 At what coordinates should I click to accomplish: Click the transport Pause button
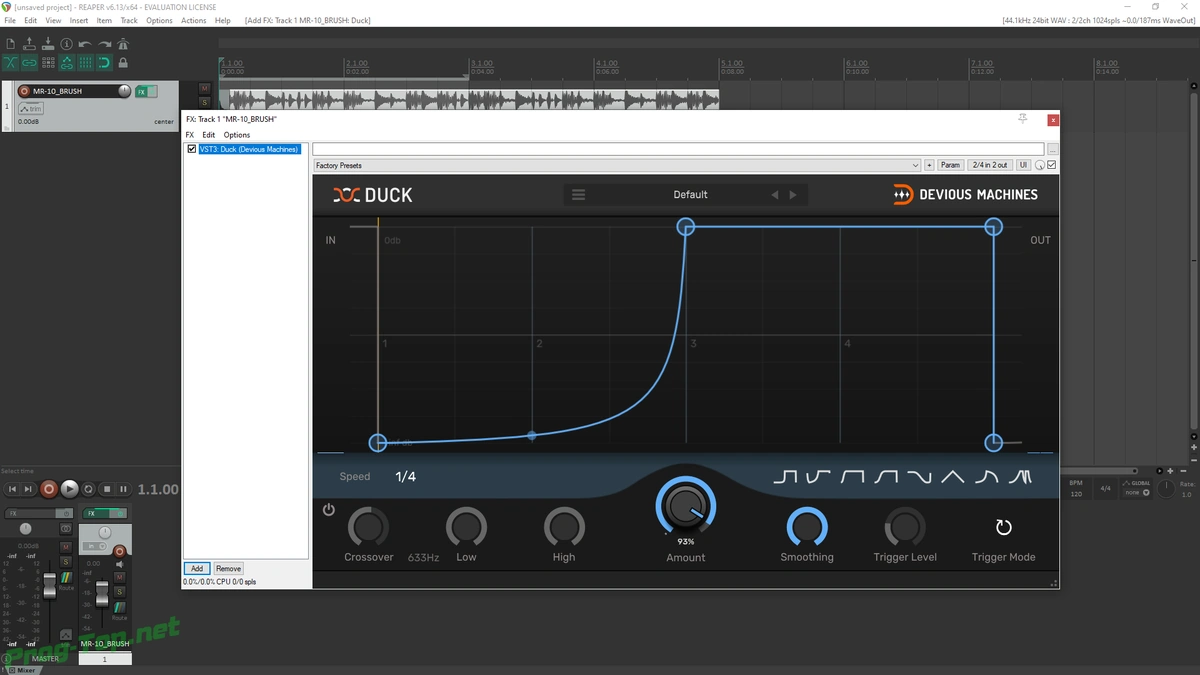pyautogui.click(x=123, y=489)
